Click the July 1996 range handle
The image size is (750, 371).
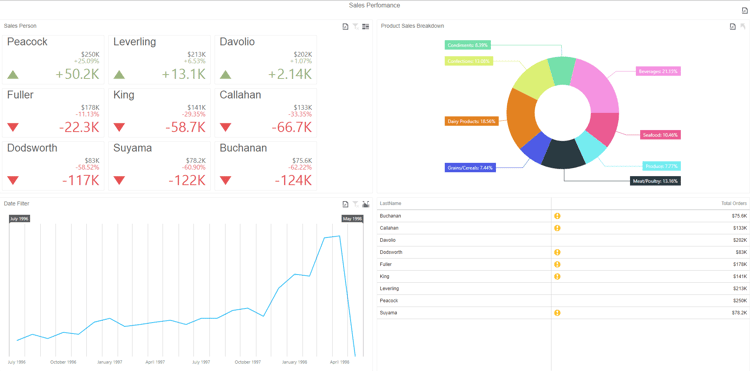pos(20,218)
